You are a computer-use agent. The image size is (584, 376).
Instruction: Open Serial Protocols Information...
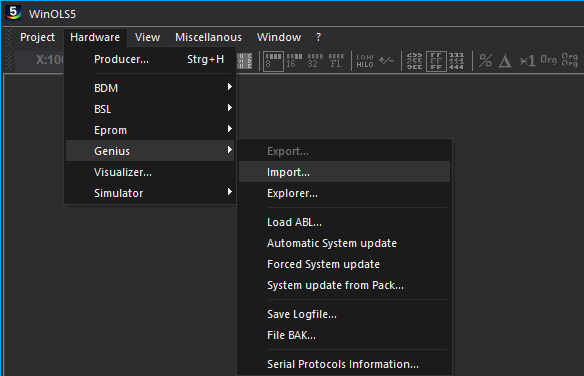(x=344, y=364)
